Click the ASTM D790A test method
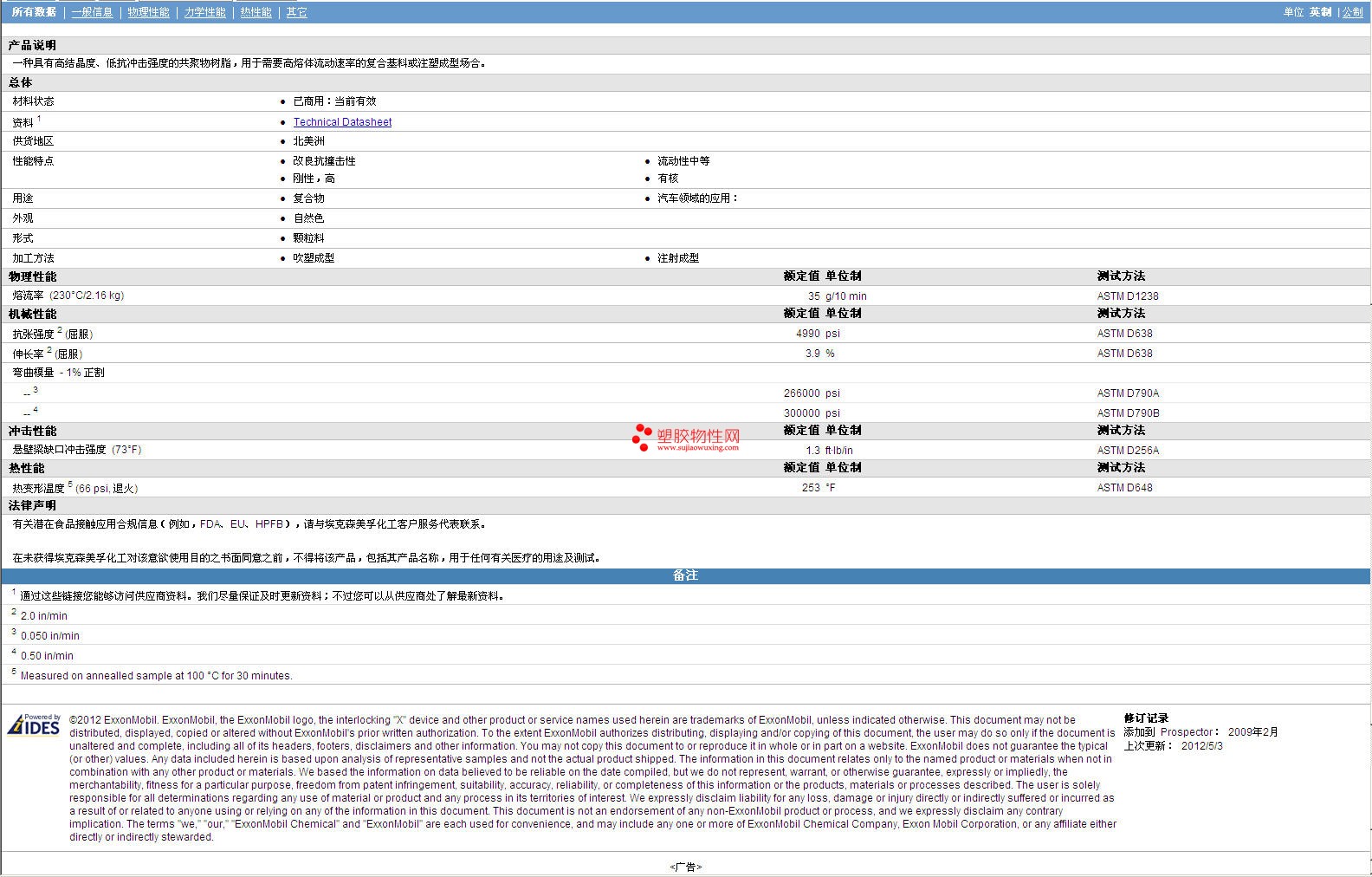Image resolution: width=1372 pixels, height=877 pixels. tap(1128, 393)
